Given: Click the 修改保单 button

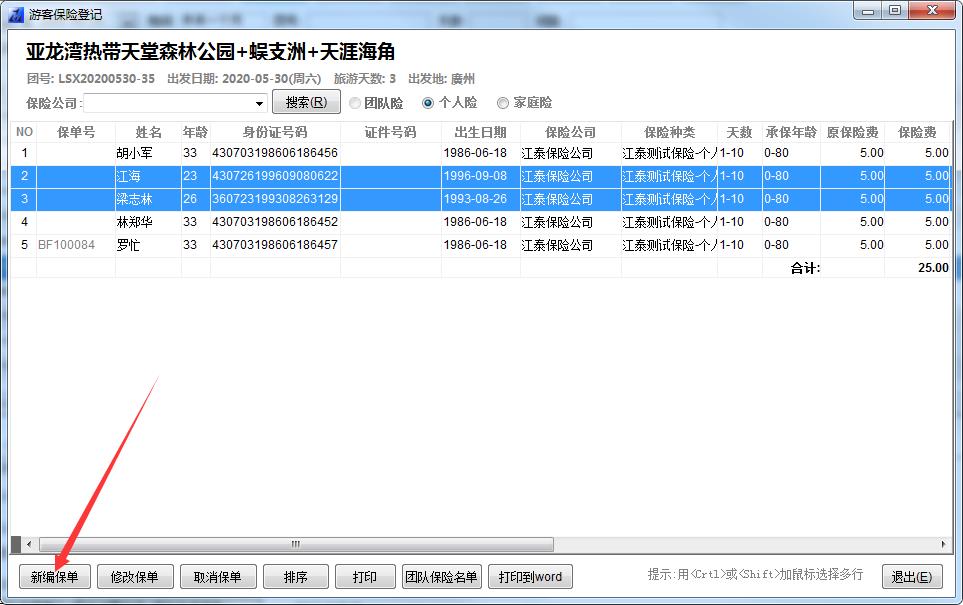Looking at the screenshot, I should [135, 577].
